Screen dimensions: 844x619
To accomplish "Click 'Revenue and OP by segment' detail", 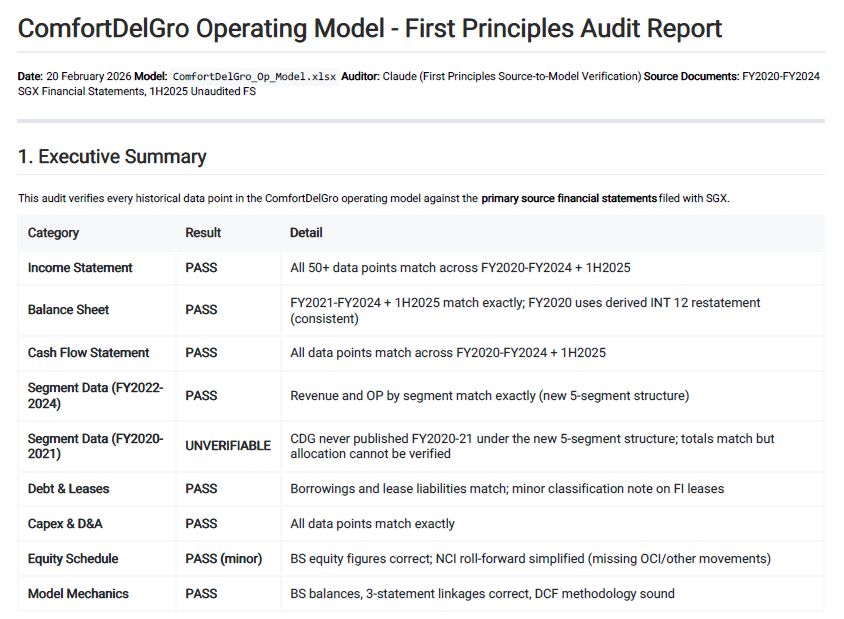I will [489, 396].
